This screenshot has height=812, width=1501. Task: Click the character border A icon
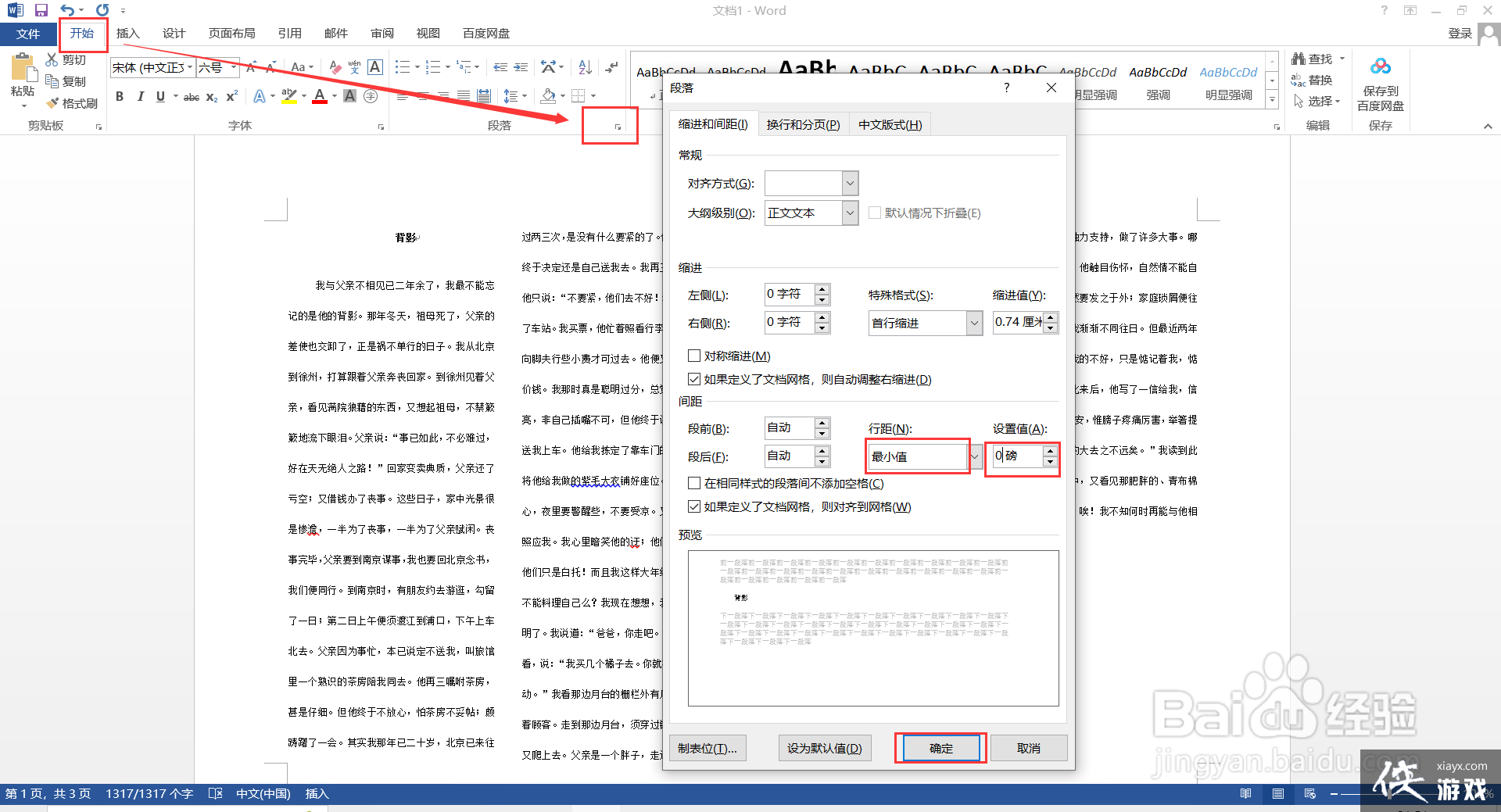tap(375, 67)
